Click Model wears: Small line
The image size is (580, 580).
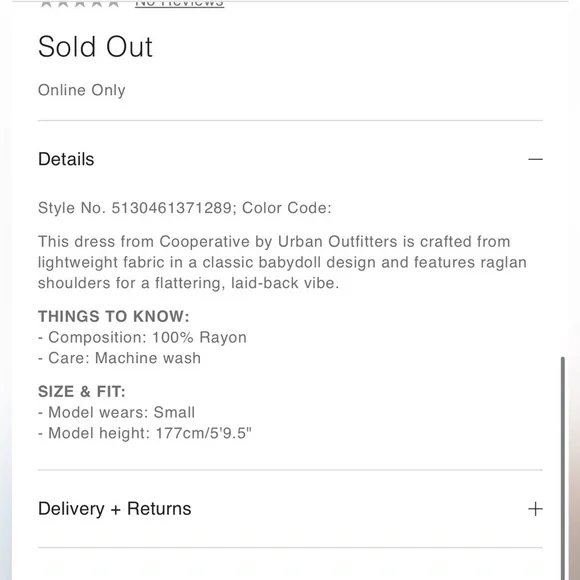coord(117,412)
